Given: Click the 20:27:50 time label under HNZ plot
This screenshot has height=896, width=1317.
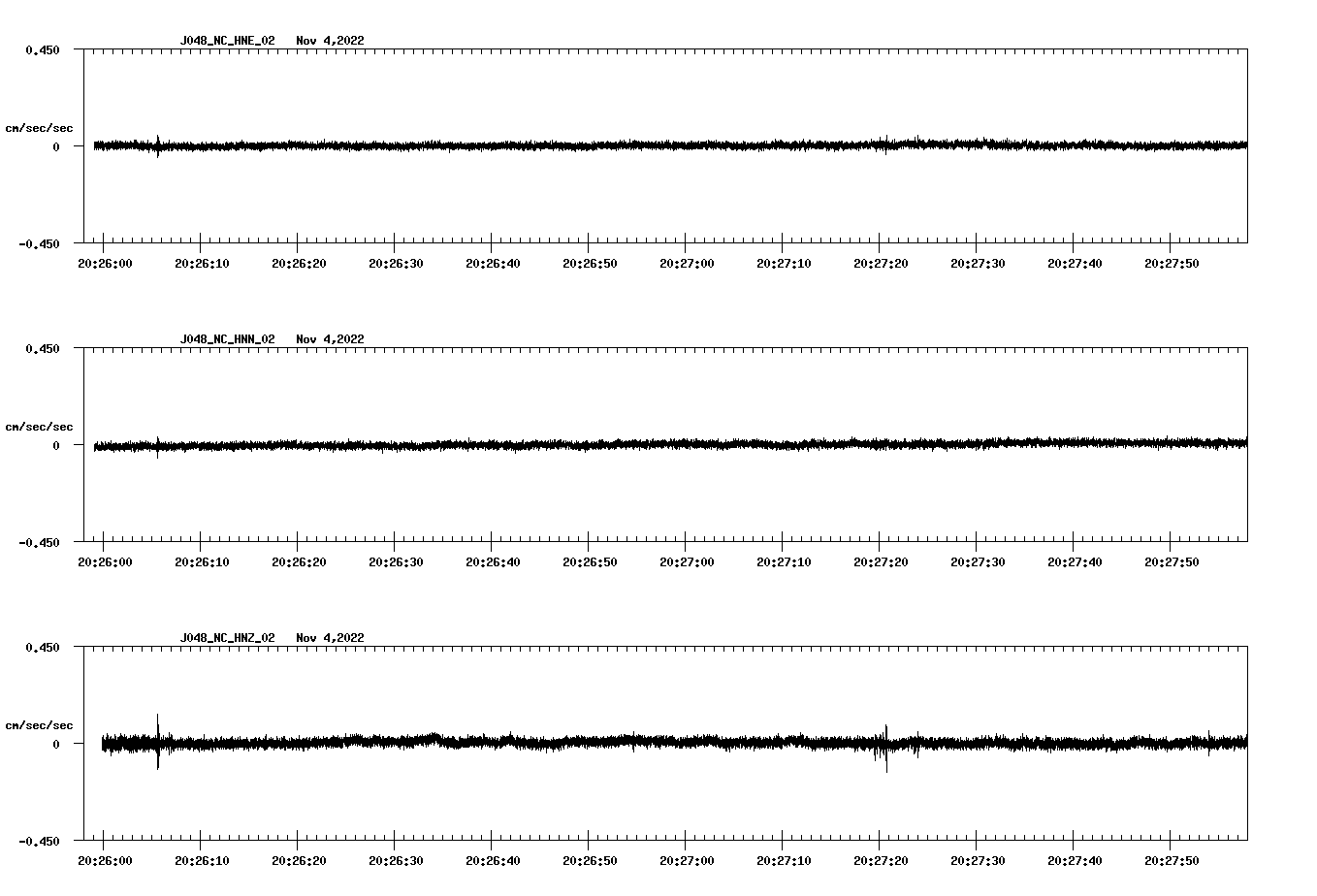Looking at the screenshot, I should [x=1172, y=861].
